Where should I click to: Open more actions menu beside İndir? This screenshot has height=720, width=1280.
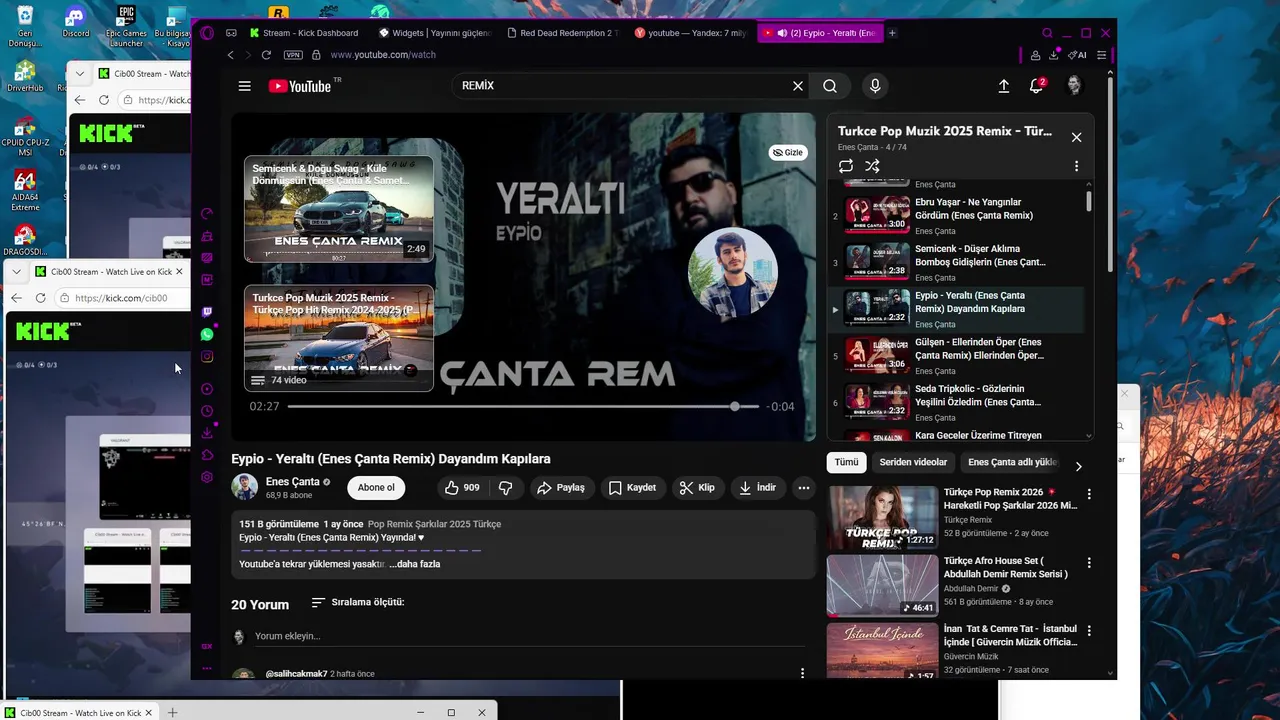point(803,488)
